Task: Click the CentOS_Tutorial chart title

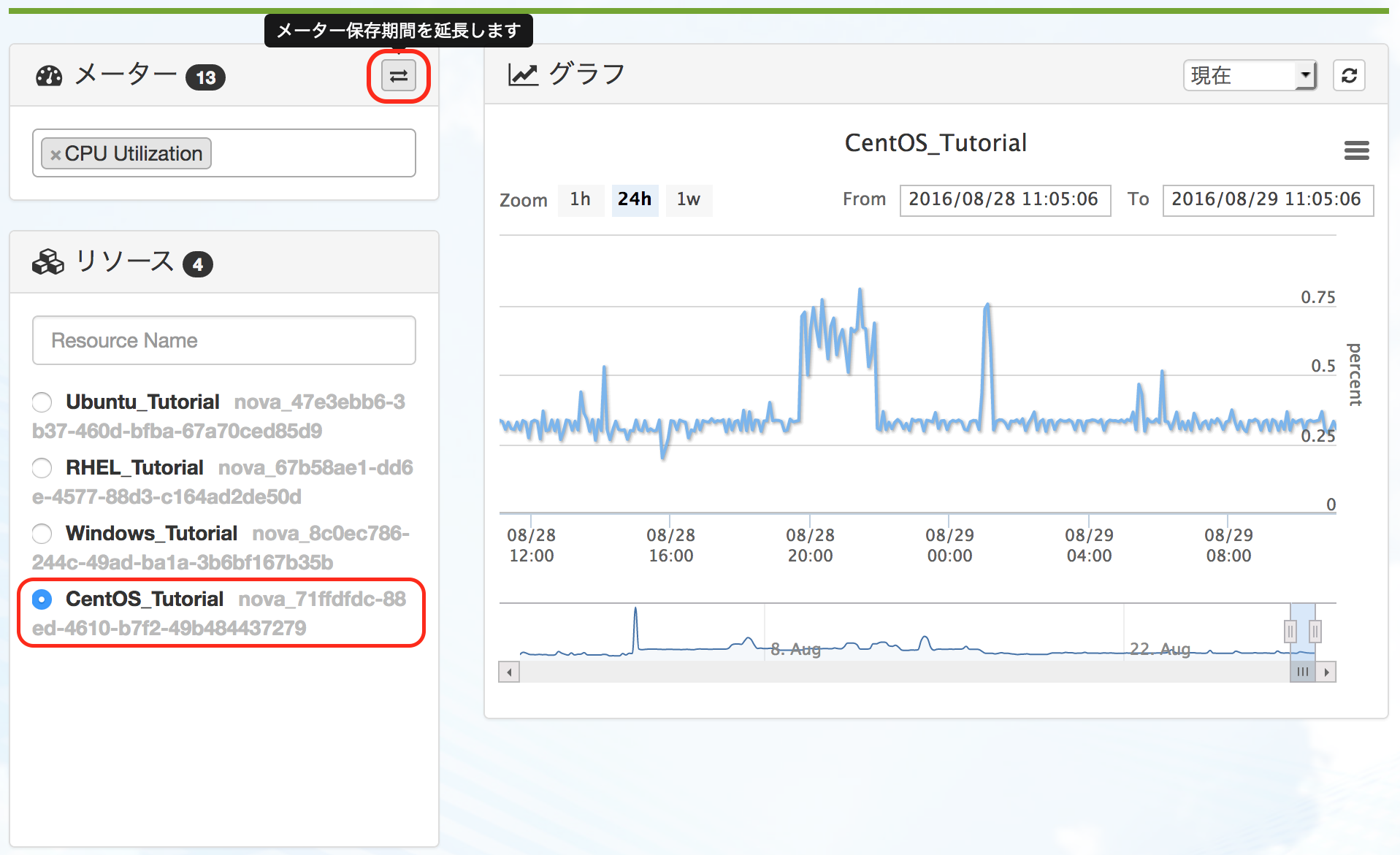Action: [x=936, y=143]
